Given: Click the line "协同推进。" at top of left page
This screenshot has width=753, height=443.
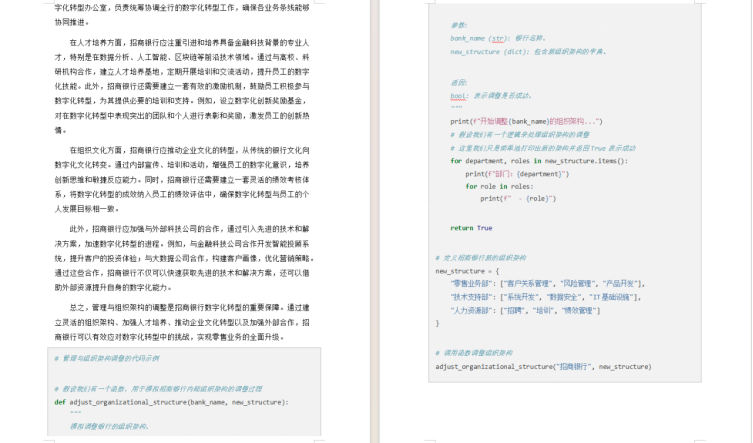Looking at the screenshot, I should pos(72,22).
